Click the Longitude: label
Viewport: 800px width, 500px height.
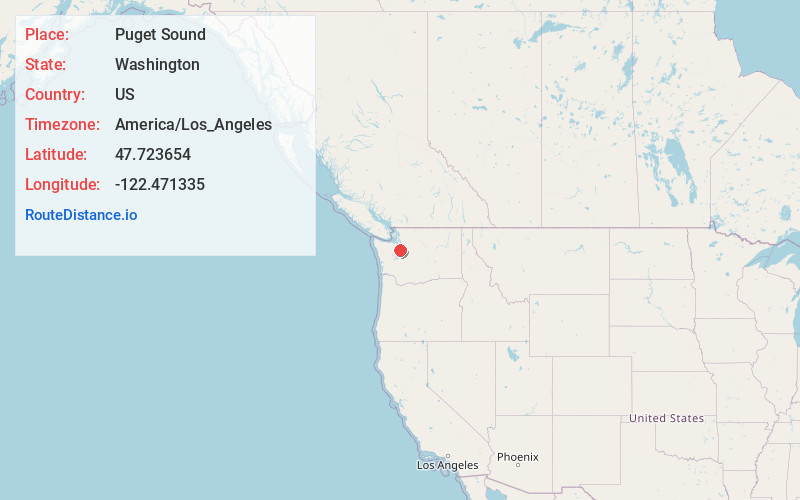[62, 184]
